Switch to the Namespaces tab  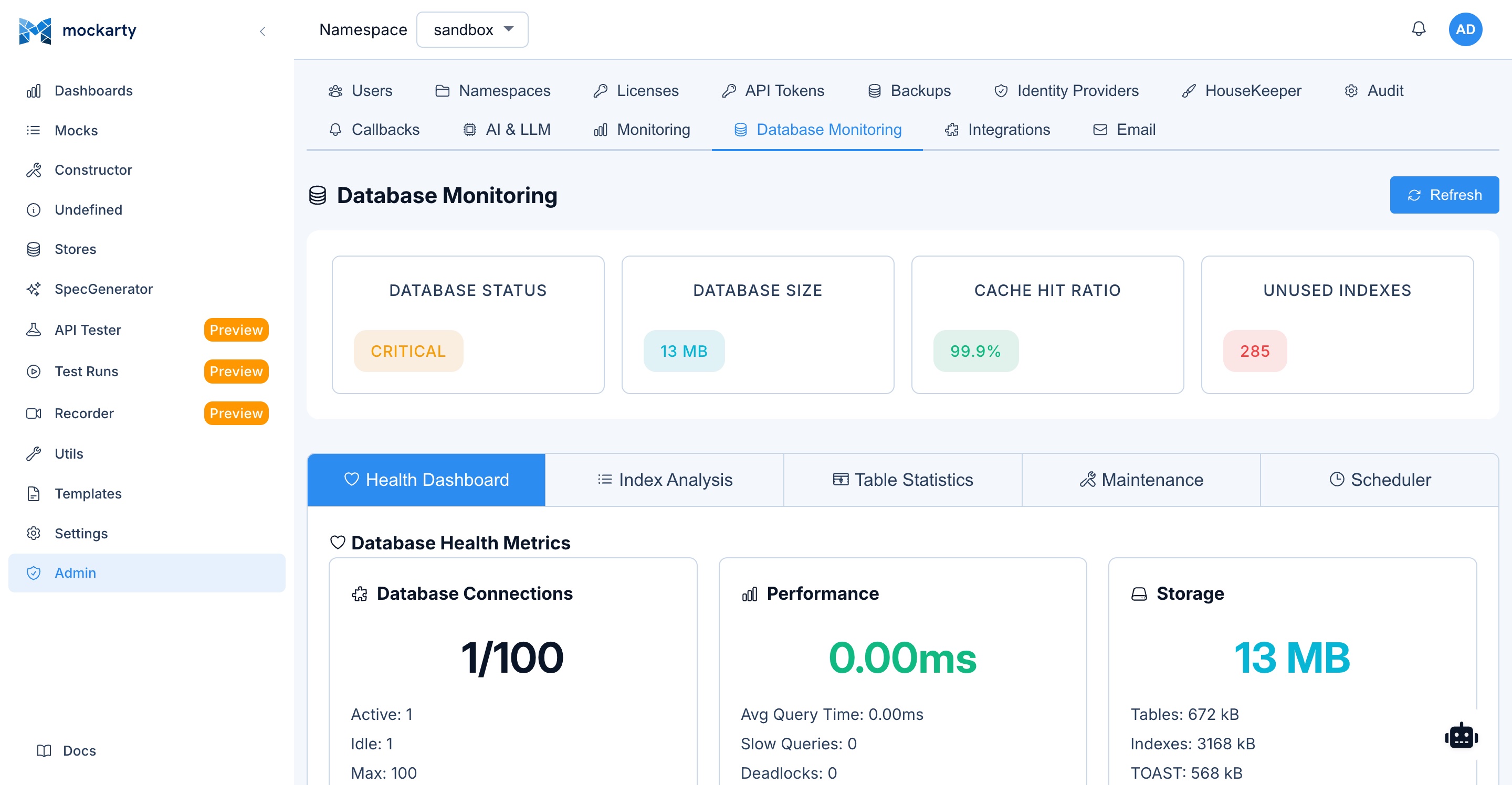492,90
